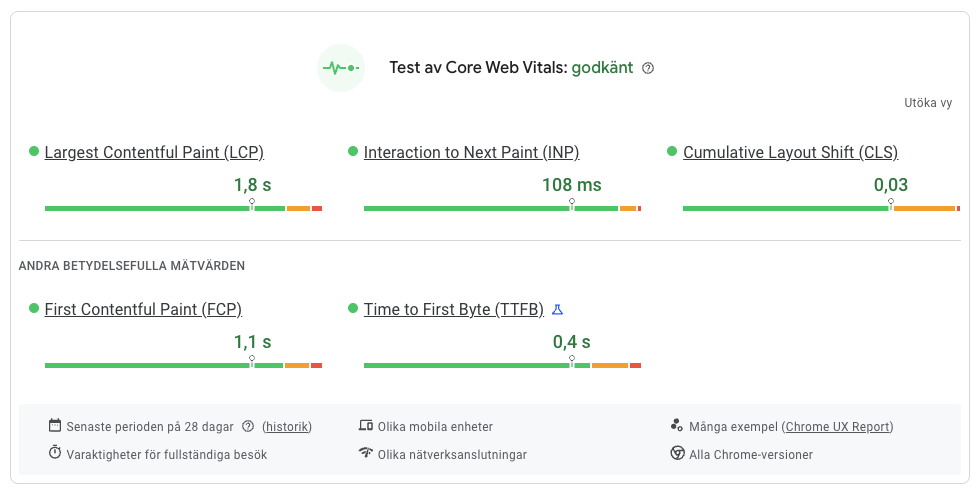
Task: Click the Chrome icon for Alla Chrome-versioner
Action: (678, 454)
